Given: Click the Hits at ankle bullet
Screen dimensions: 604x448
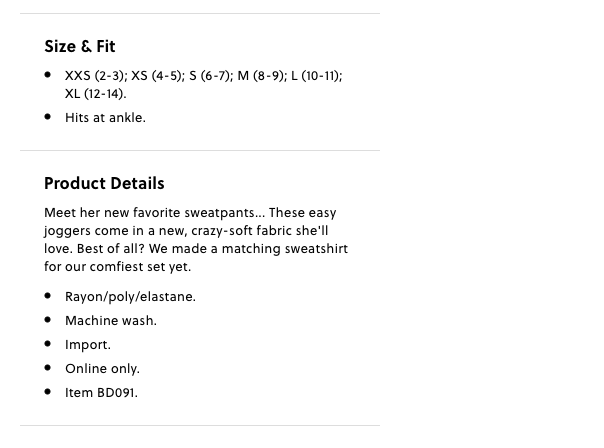Looking at the screenshot, I should (106, 117).
